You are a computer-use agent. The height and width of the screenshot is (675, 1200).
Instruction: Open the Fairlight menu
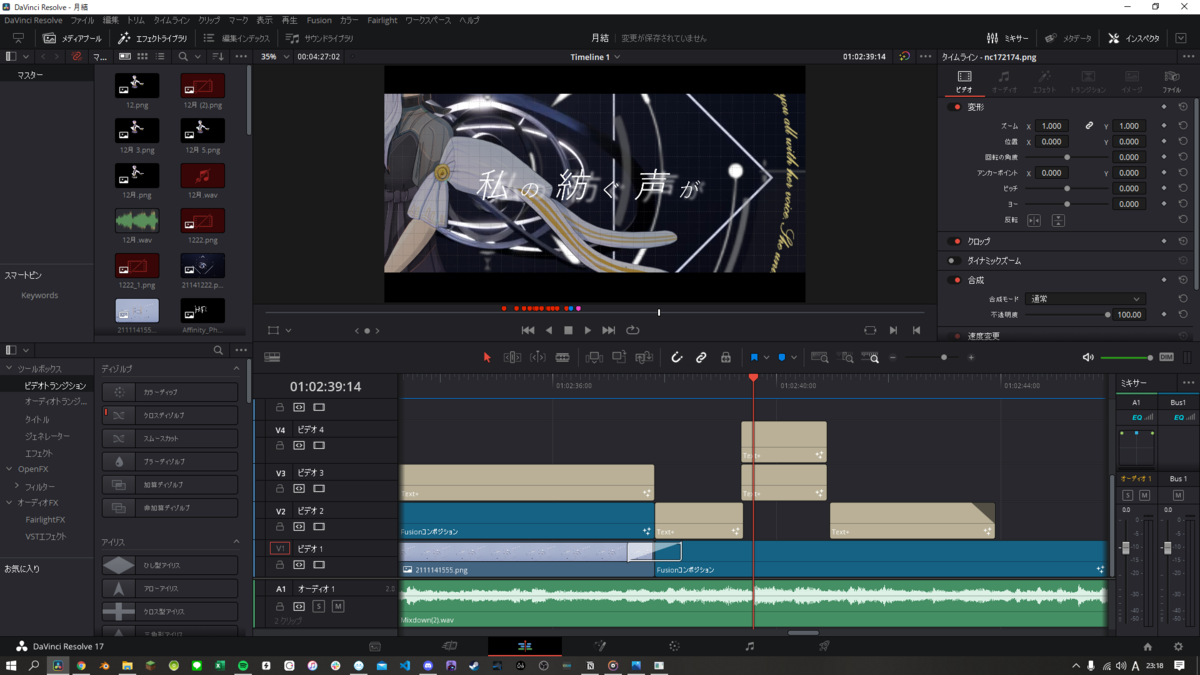pyautogui.click(x=382, y=20)
